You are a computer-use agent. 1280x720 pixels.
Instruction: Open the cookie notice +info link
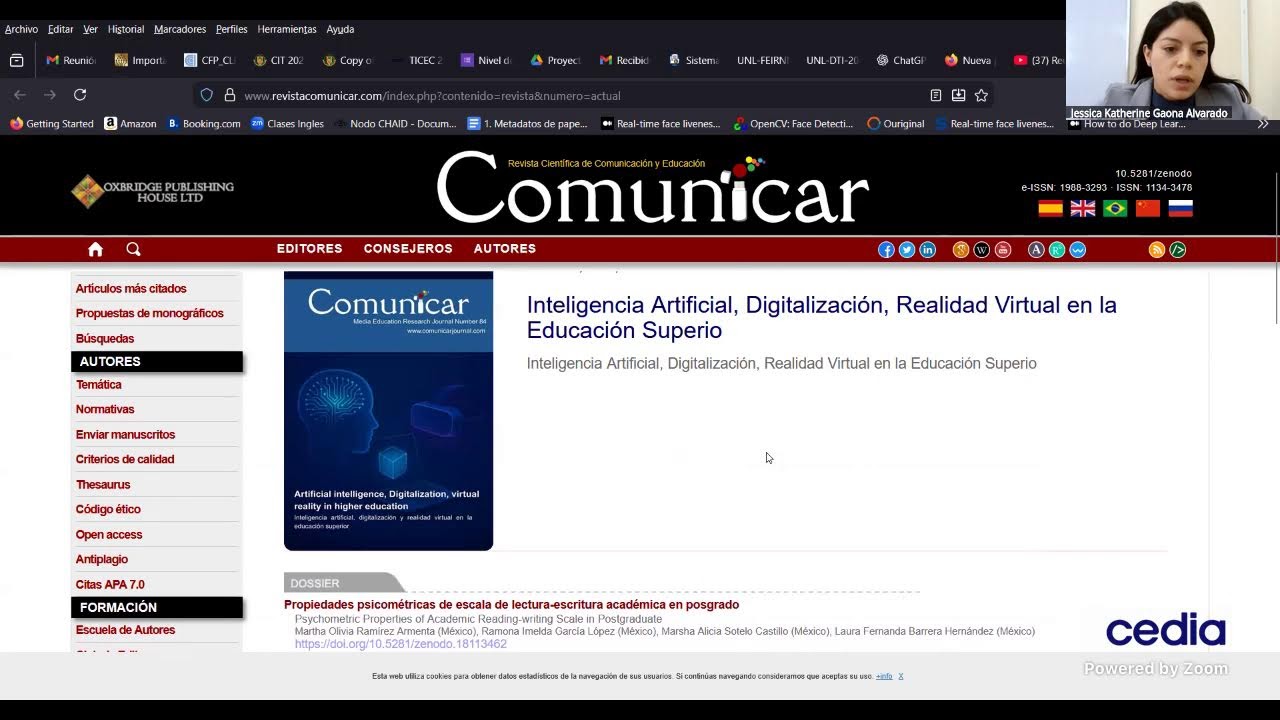pyautogui.click(x=884, y=676)
